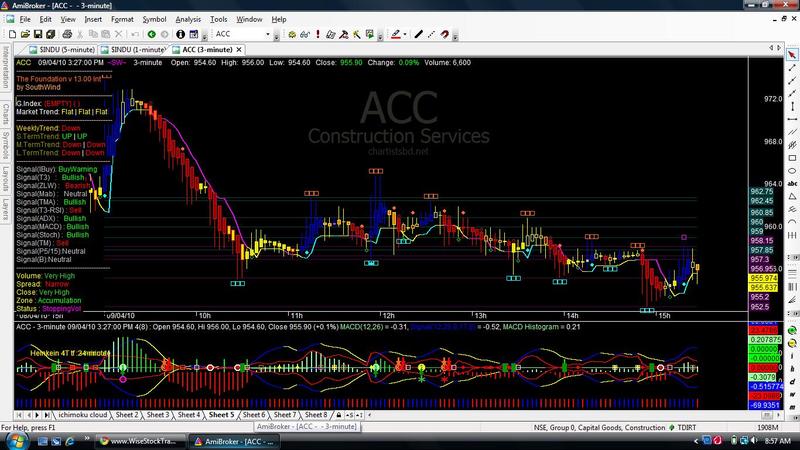Open the Symbols side panel tab
Screen dimensions: 800x450
click(6, 145)
